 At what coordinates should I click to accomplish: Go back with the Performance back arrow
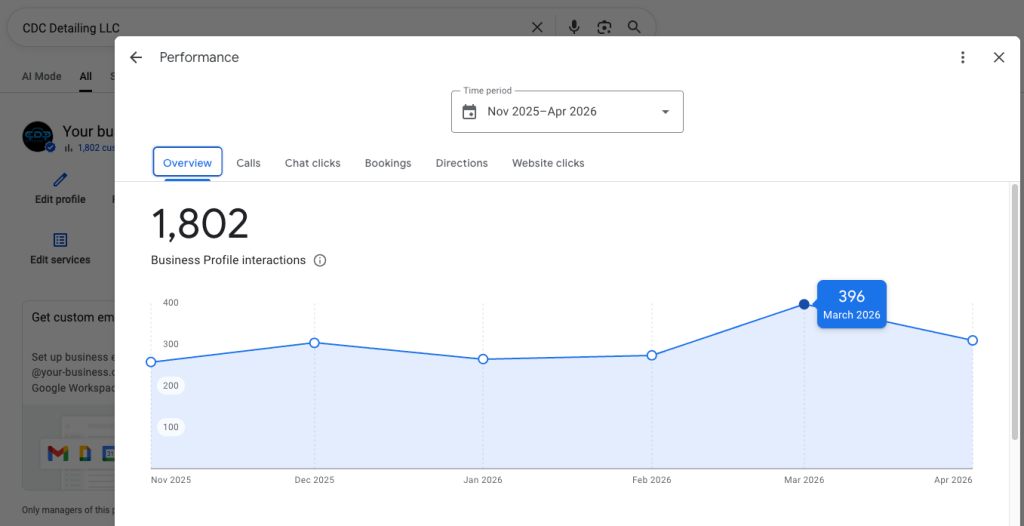click(x=135, y=58)
